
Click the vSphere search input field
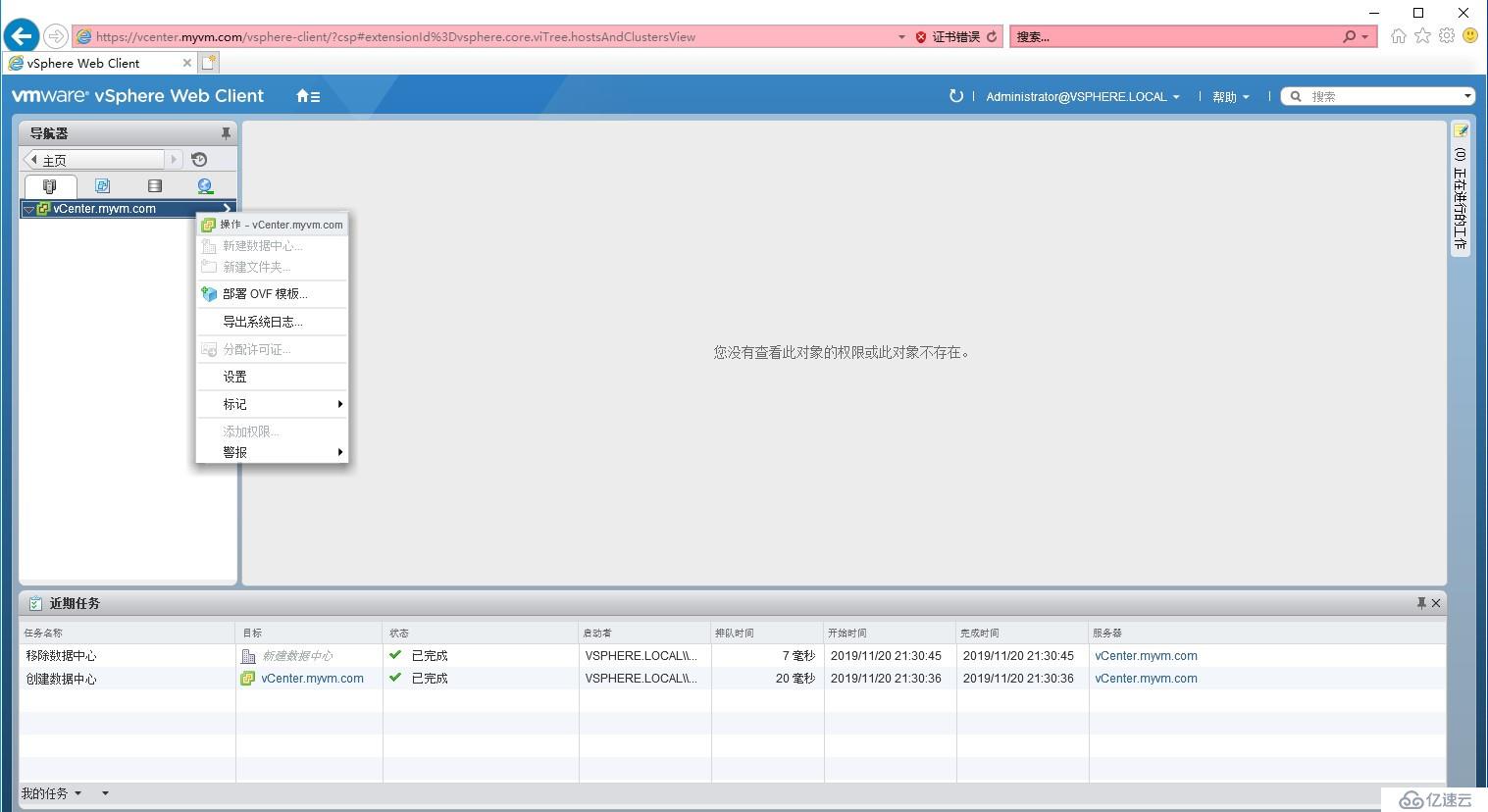click(1383, 96)
